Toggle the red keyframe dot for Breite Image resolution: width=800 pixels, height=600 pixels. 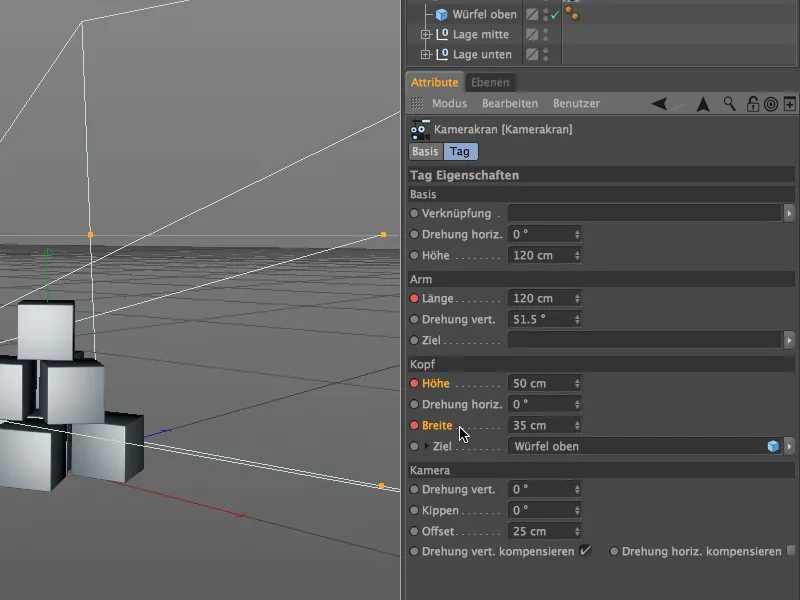(x=414, y=425)
